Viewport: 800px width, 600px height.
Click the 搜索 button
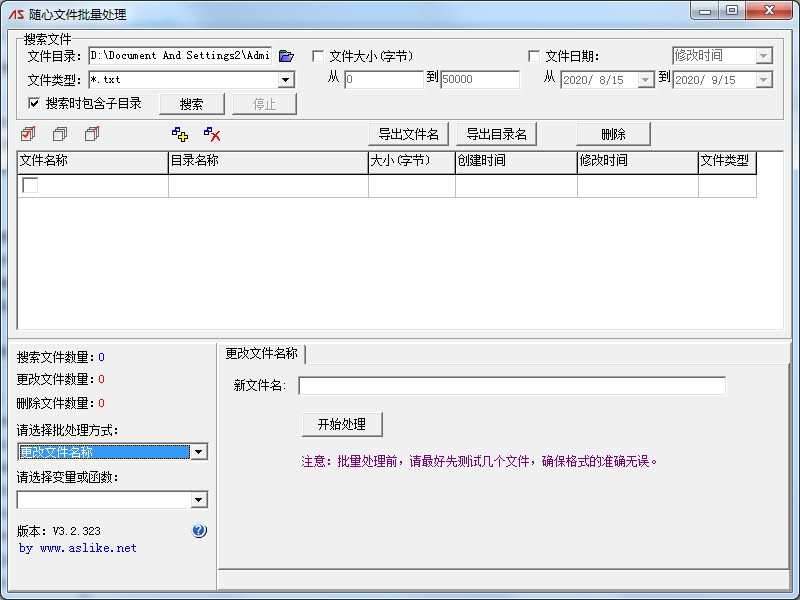[192, 103]
